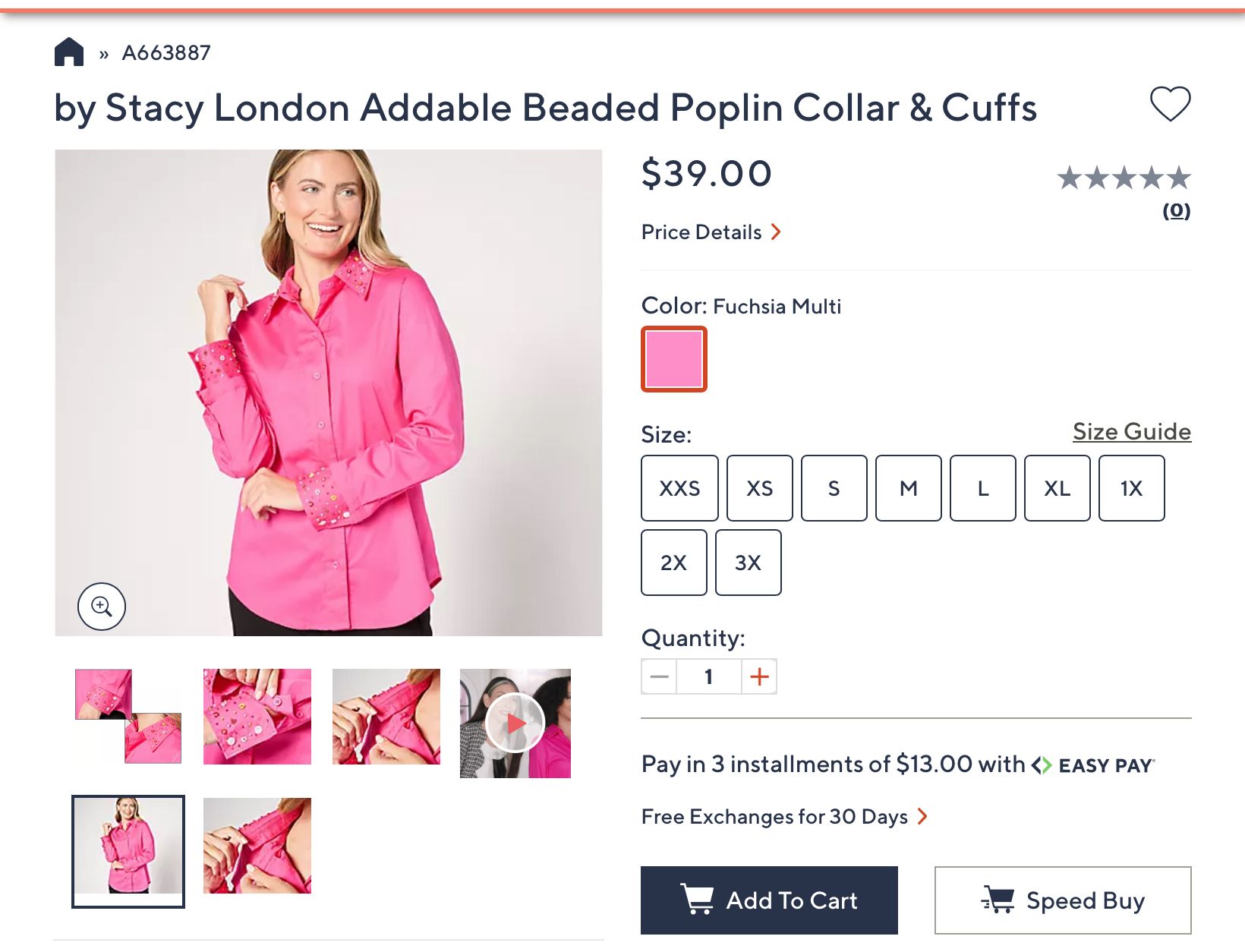Decrease quantity with minus icon
This screenshot has height=952, width=1245.
pyautogui.click(x=660, y=676)
